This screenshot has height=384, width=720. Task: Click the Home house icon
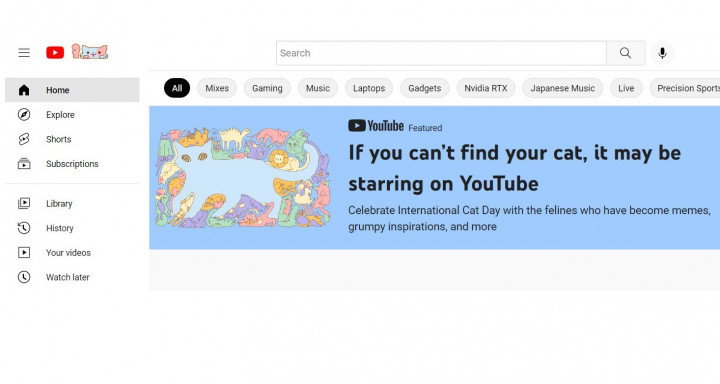[x=24, y=90]
